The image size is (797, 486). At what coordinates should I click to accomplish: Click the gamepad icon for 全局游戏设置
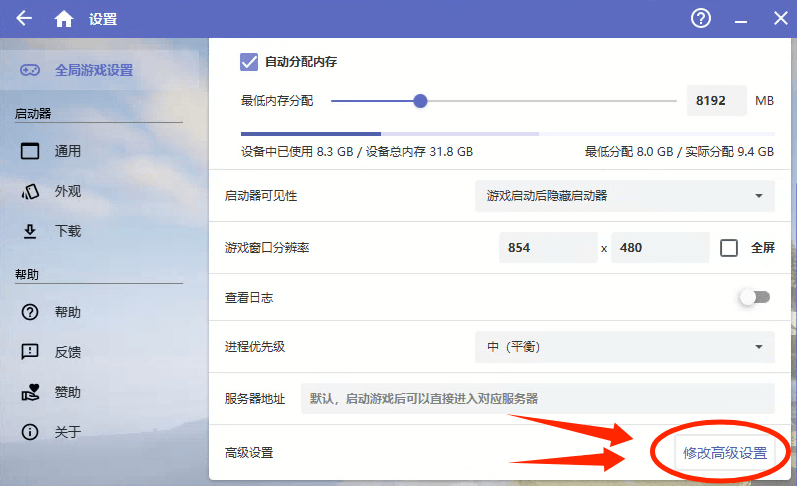[30, 70]
